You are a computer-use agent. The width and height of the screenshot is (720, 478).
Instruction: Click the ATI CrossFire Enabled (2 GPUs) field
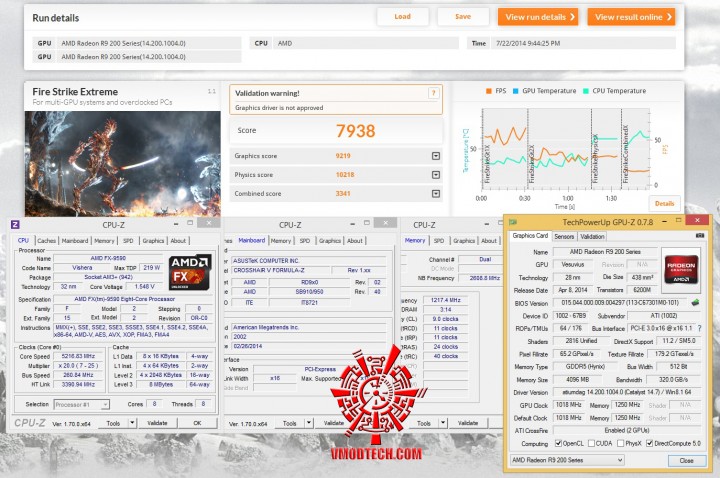(627, 430)
